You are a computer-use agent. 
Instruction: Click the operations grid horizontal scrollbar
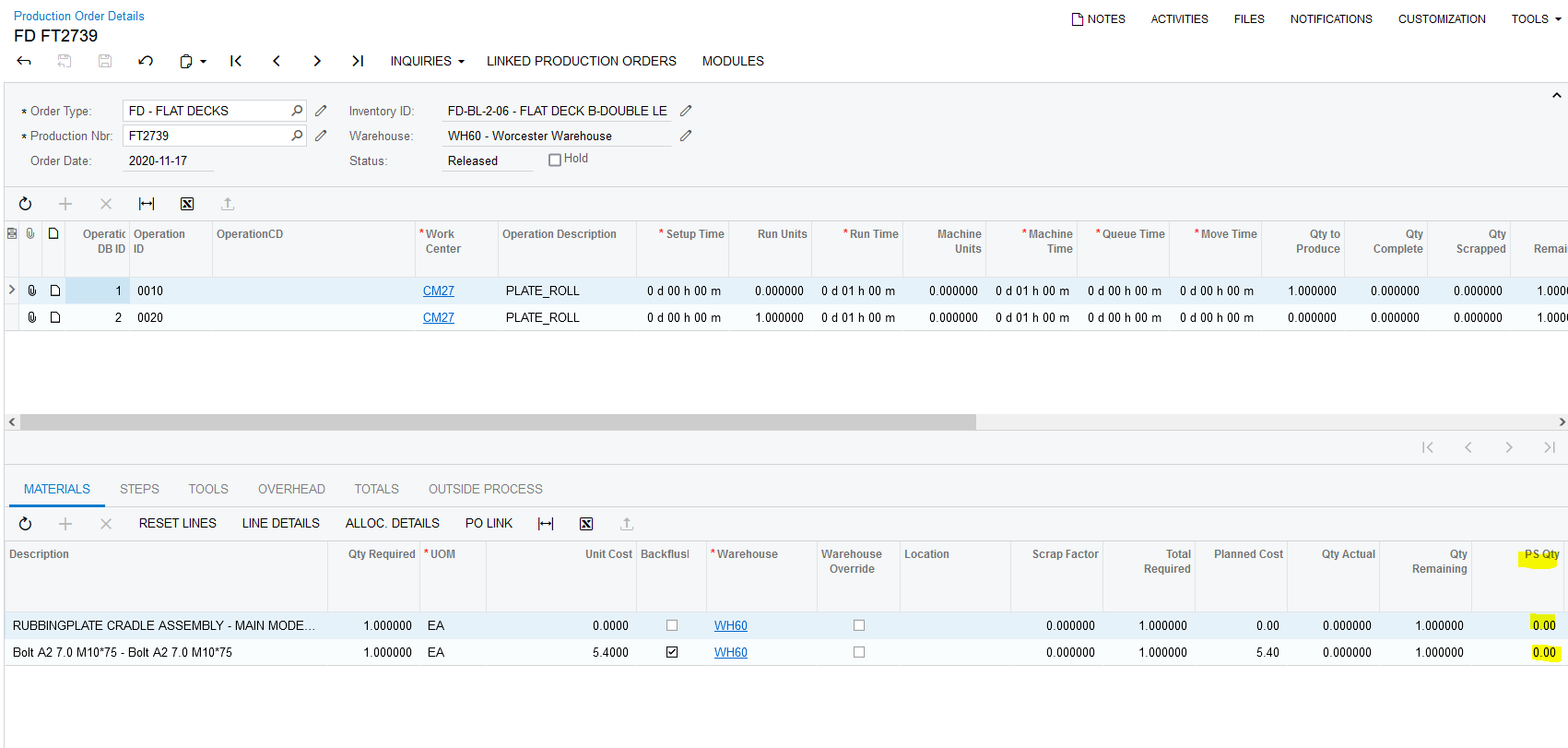point(498,422)
